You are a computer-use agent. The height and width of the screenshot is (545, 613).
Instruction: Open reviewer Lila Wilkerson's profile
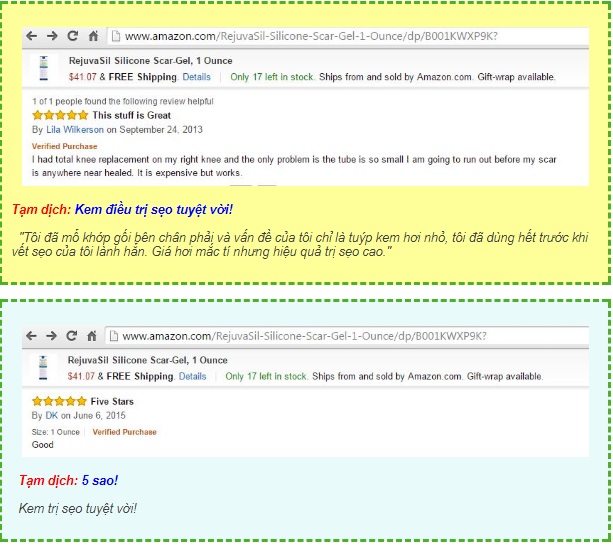click(75, 129)
